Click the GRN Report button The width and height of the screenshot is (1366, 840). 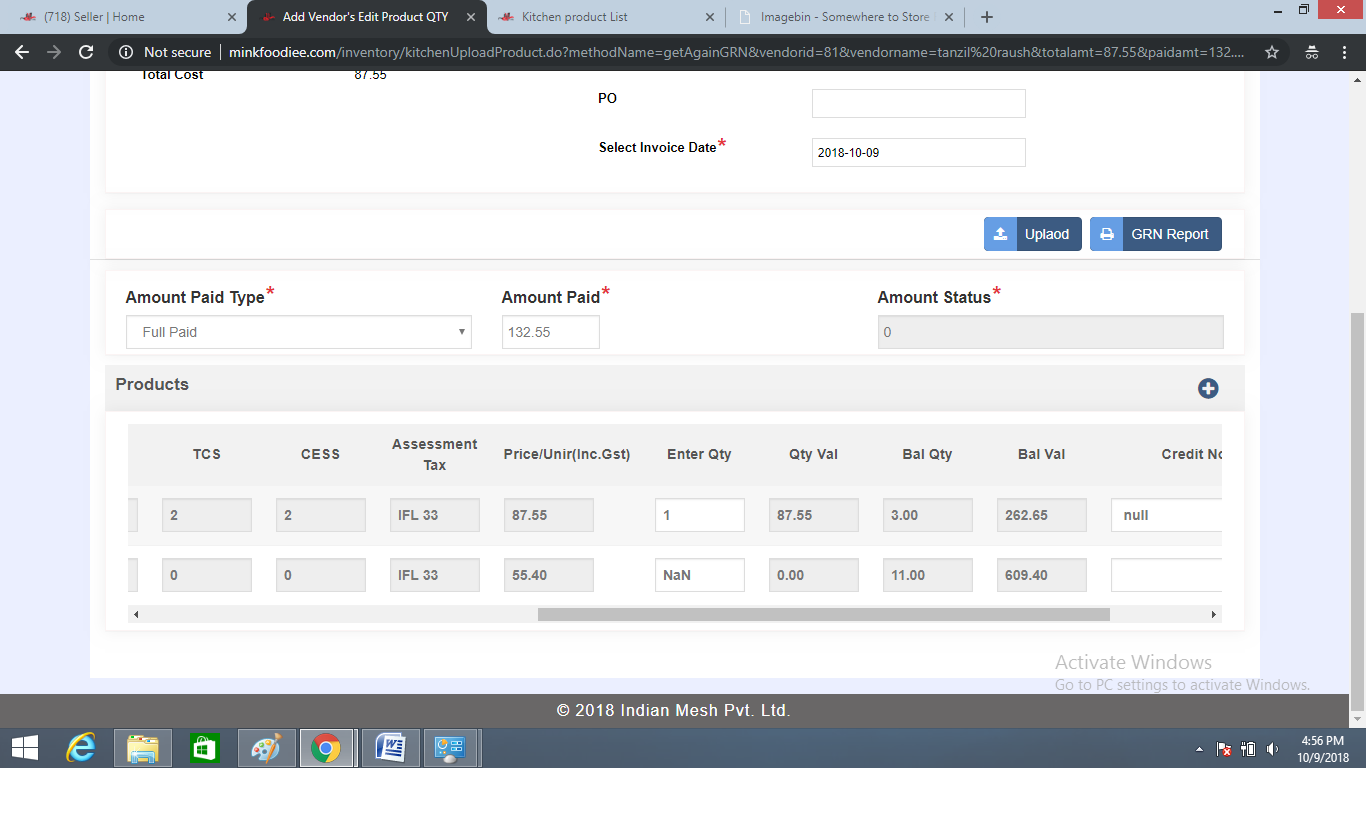coord(1156,234)
